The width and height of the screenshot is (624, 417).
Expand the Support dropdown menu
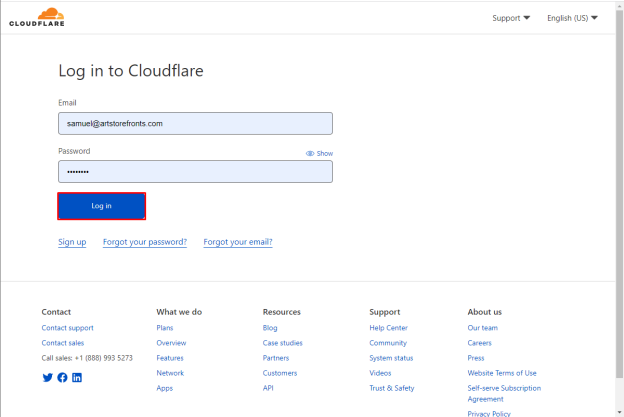511,18
